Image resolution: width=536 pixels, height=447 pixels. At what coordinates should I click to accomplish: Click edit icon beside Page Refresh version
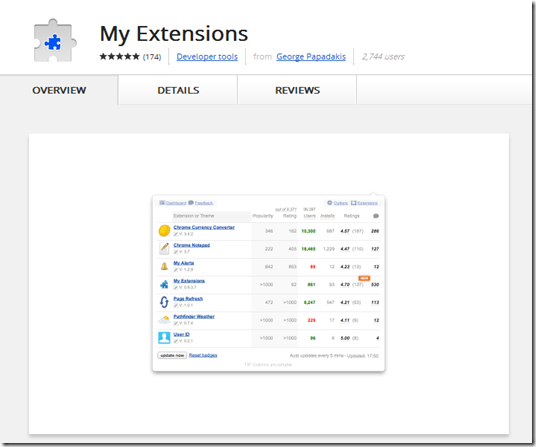175,305
